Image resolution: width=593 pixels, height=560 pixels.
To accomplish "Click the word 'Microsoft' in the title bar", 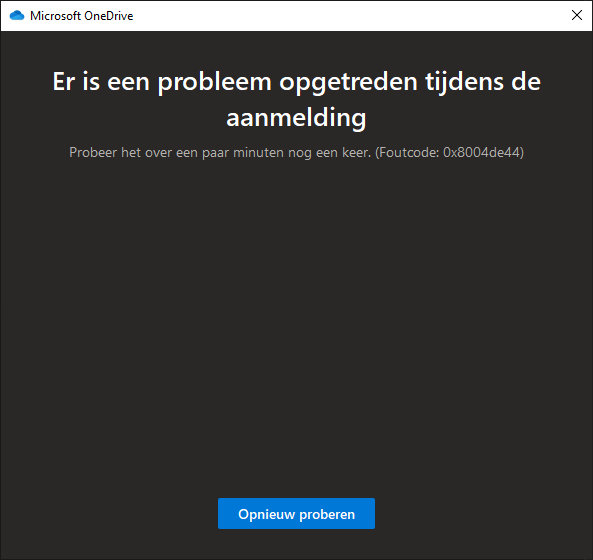I will [x=56, y=16].
